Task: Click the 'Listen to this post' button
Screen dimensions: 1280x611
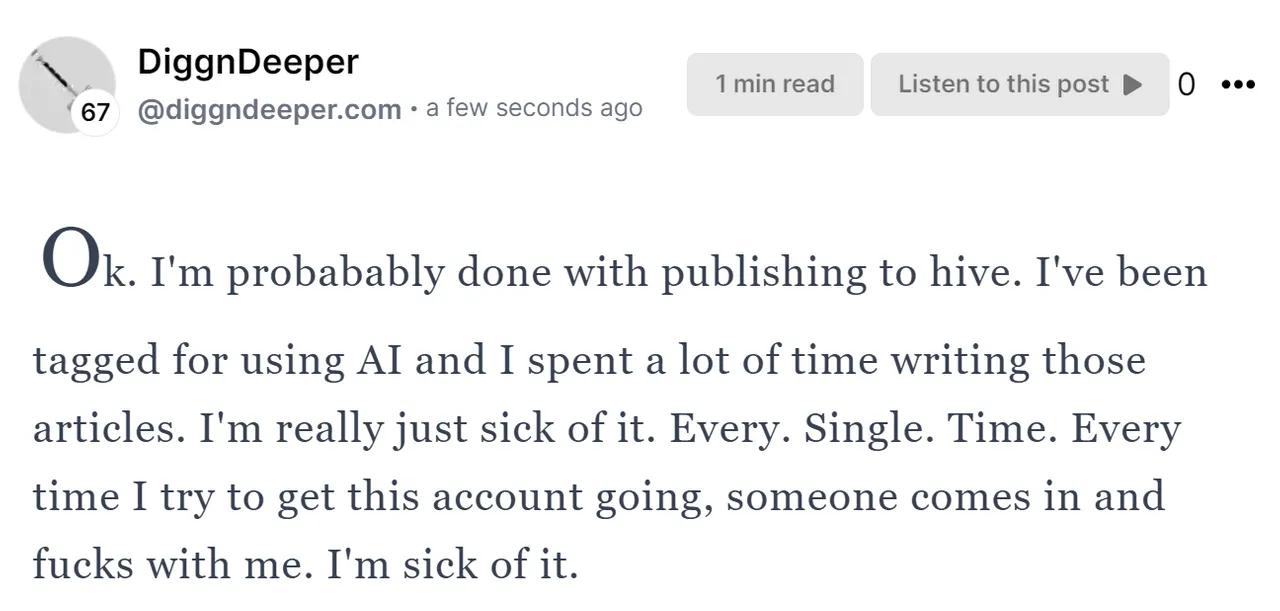Action: (x=1020, y=84)
